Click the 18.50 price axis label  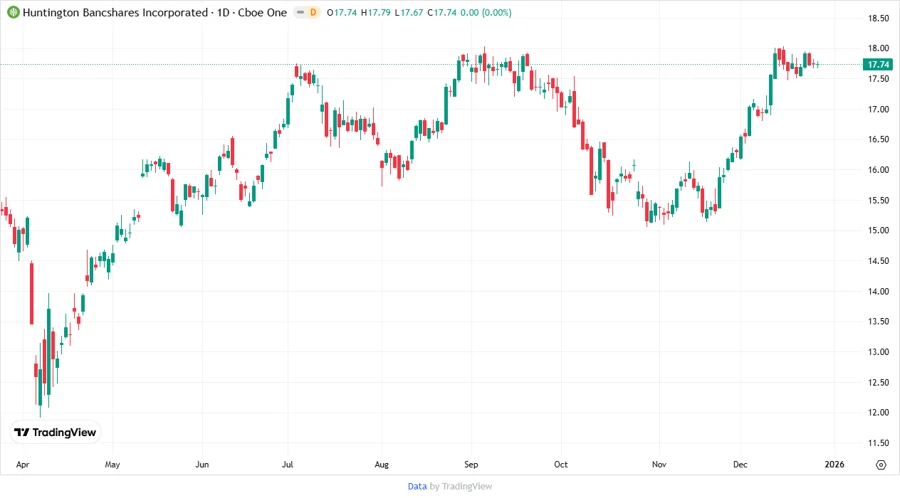878,18
